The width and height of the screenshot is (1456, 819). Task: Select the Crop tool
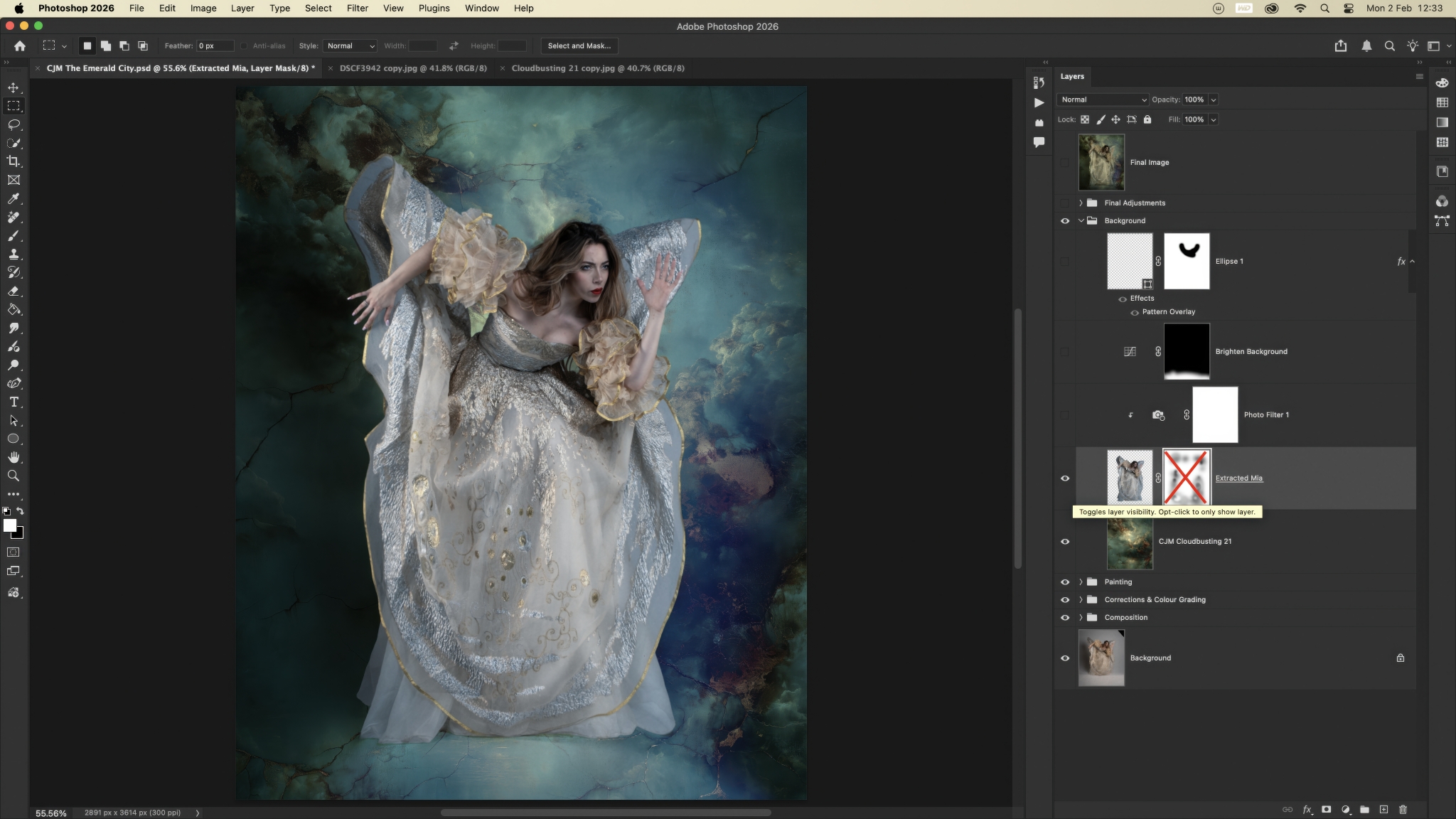click(14, 161)
